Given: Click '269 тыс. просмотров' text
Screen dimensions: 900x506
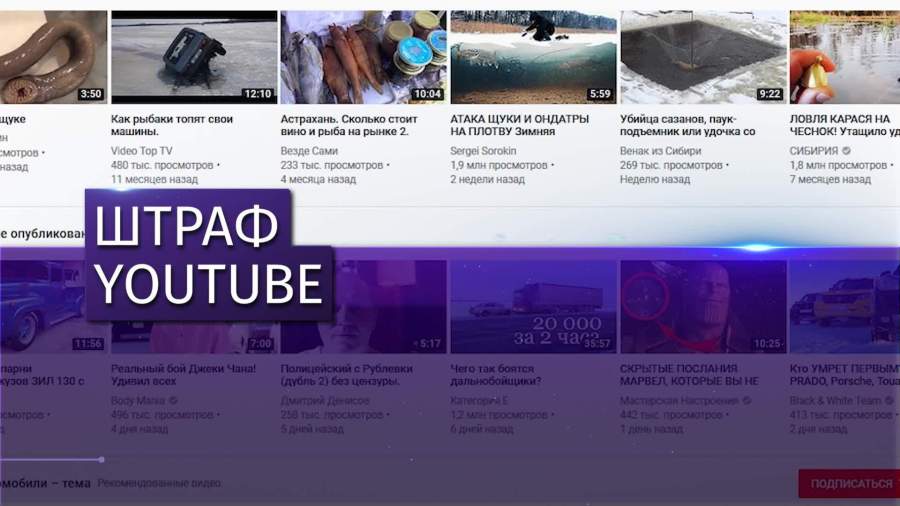Looking at the screenshot, I should point(671,165).
